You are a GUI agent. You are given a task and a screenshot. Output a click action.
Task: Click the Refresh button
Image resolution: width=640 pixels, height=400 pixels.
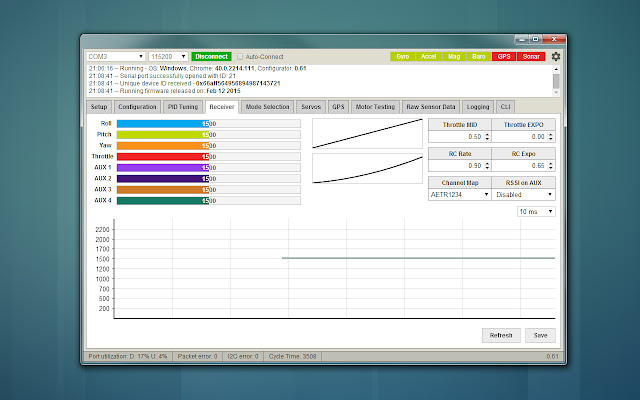click(501, 335)
